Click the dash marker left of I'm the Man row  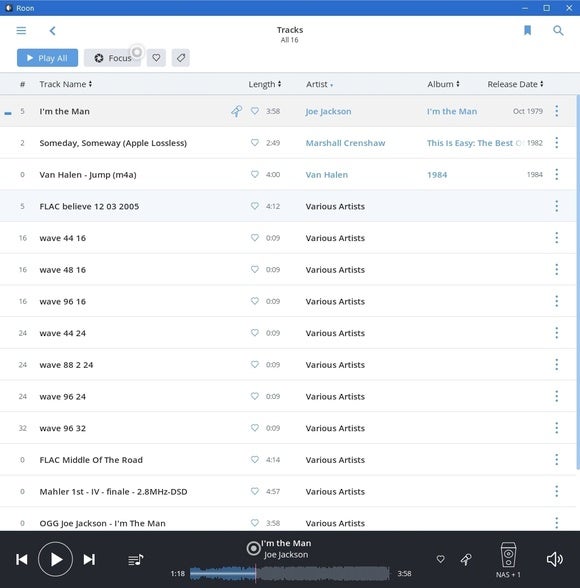click(x=8, y=113)
